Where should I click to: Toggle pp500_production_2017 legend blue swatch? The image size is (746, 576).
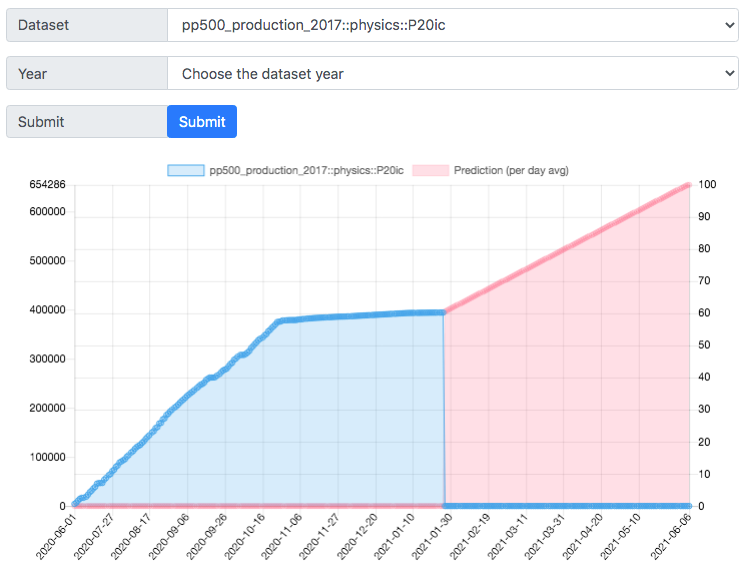tap(186, 170)
